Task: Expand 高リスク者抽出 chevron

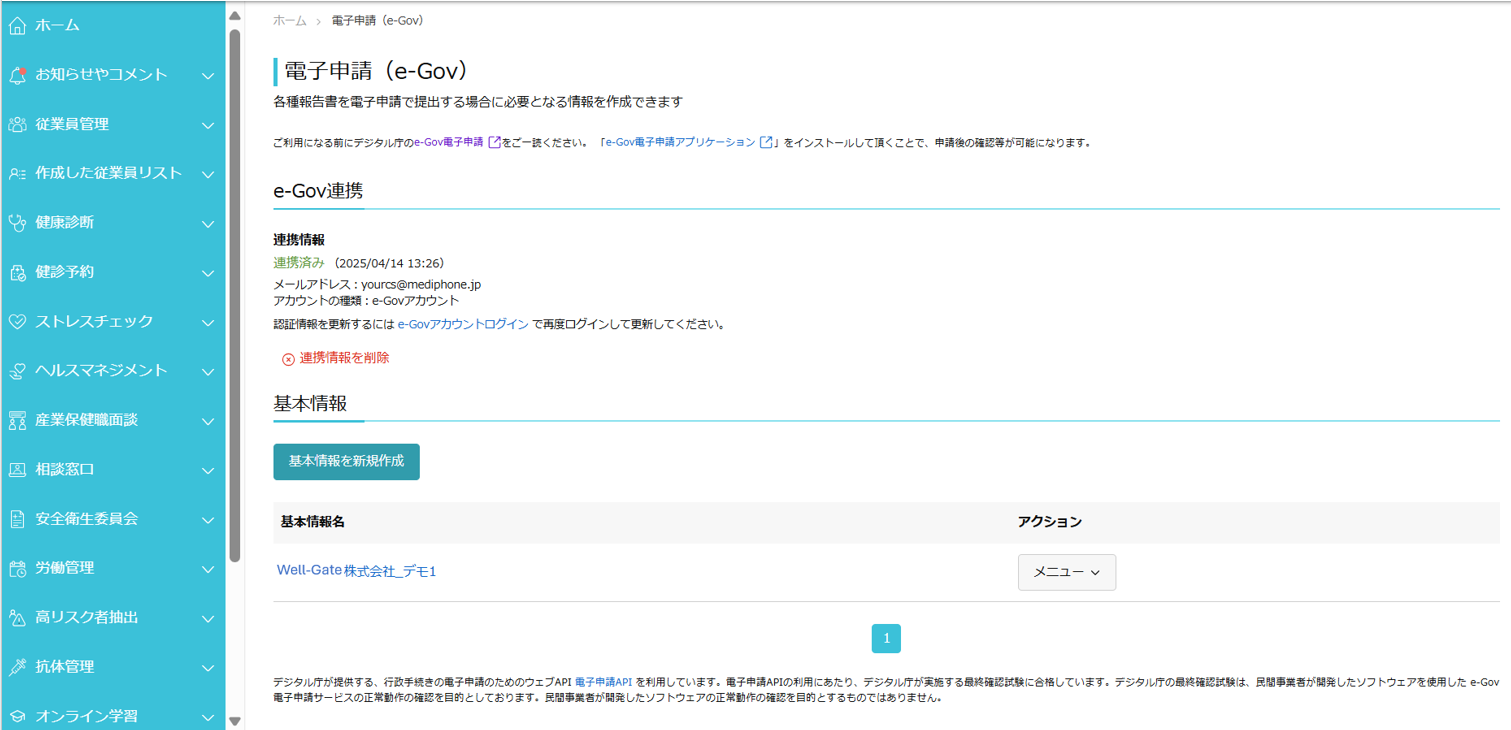Action: 208,619
